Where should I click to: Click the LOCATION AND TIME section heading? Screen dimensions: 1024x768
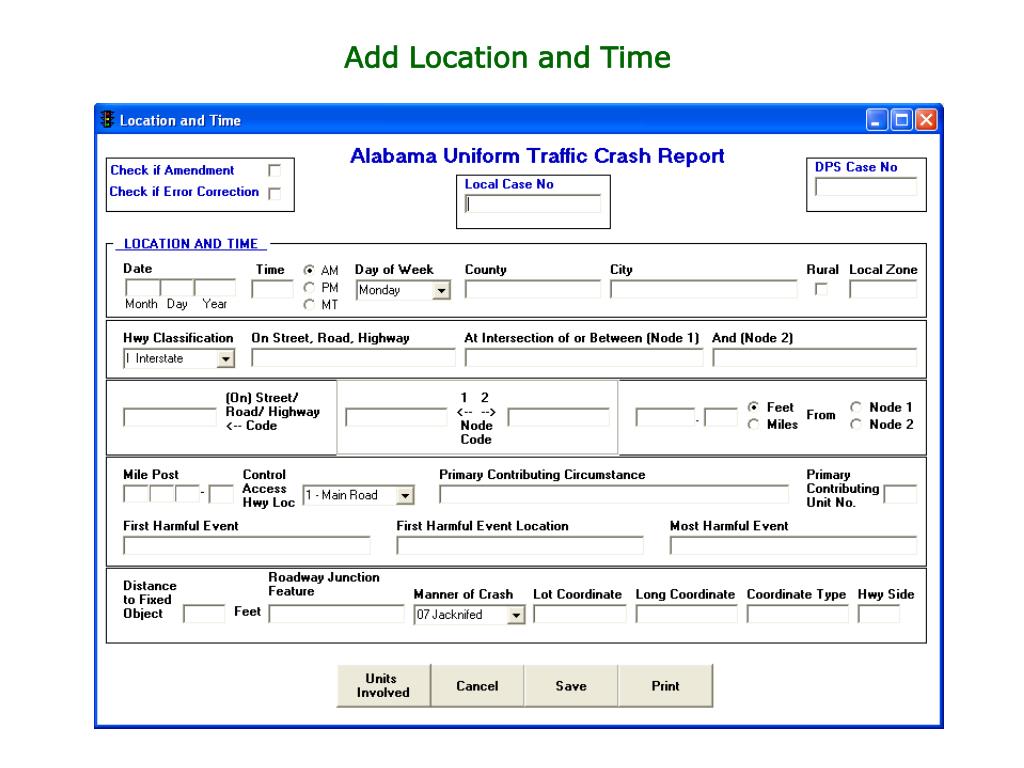click(x=191, y=244)
